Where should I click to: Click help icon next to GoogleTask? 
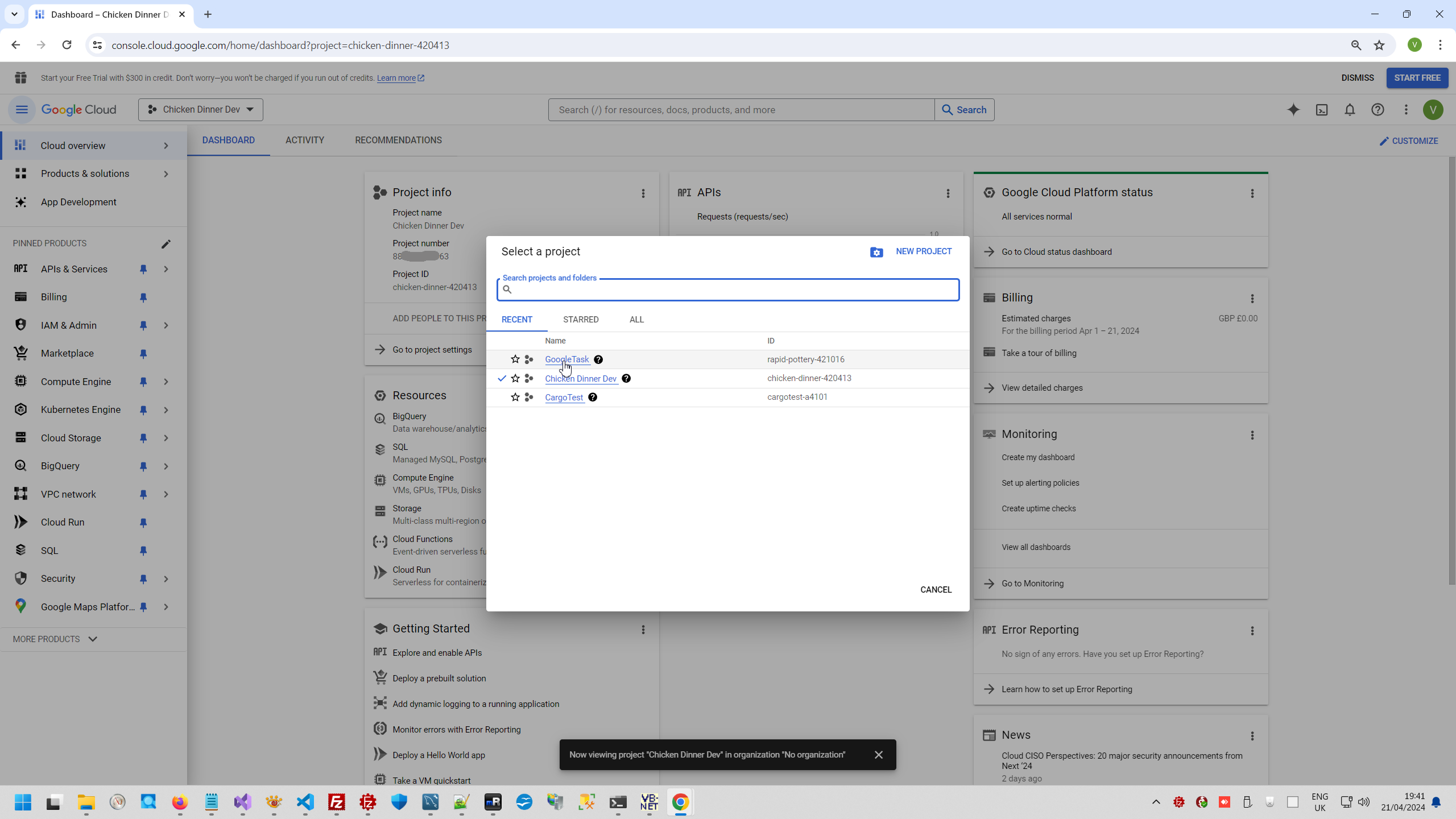click(x=598, y=359)
